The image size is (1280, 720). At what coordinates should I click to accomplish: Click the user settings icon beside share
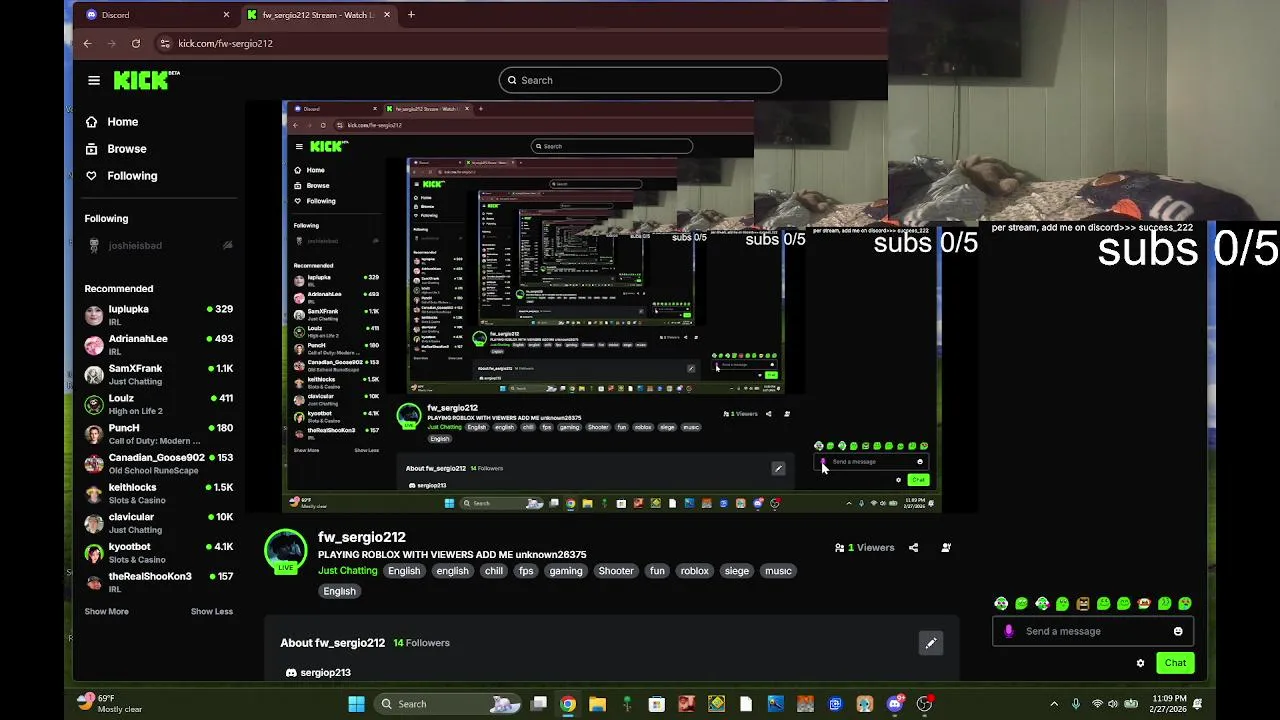(x=946, y=548)
